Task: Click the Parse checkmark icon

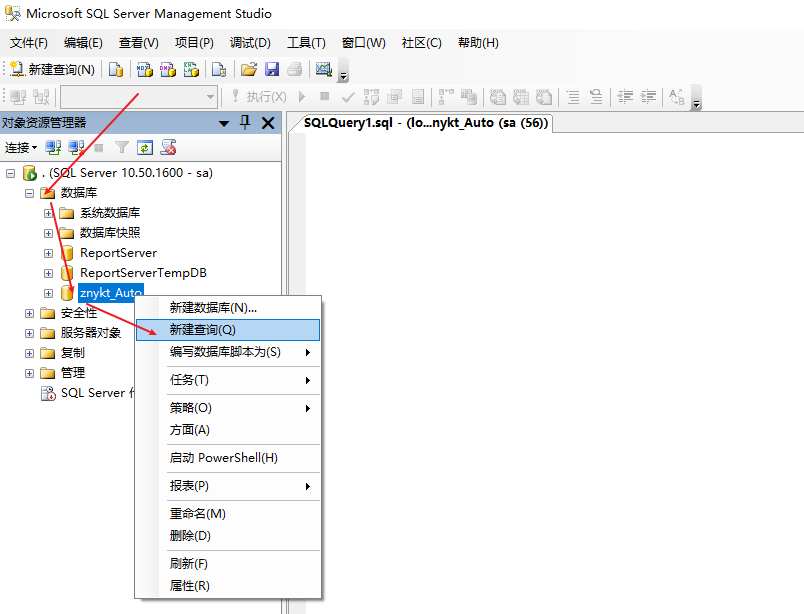Action: pyautogui.click(x=348, y=96)
